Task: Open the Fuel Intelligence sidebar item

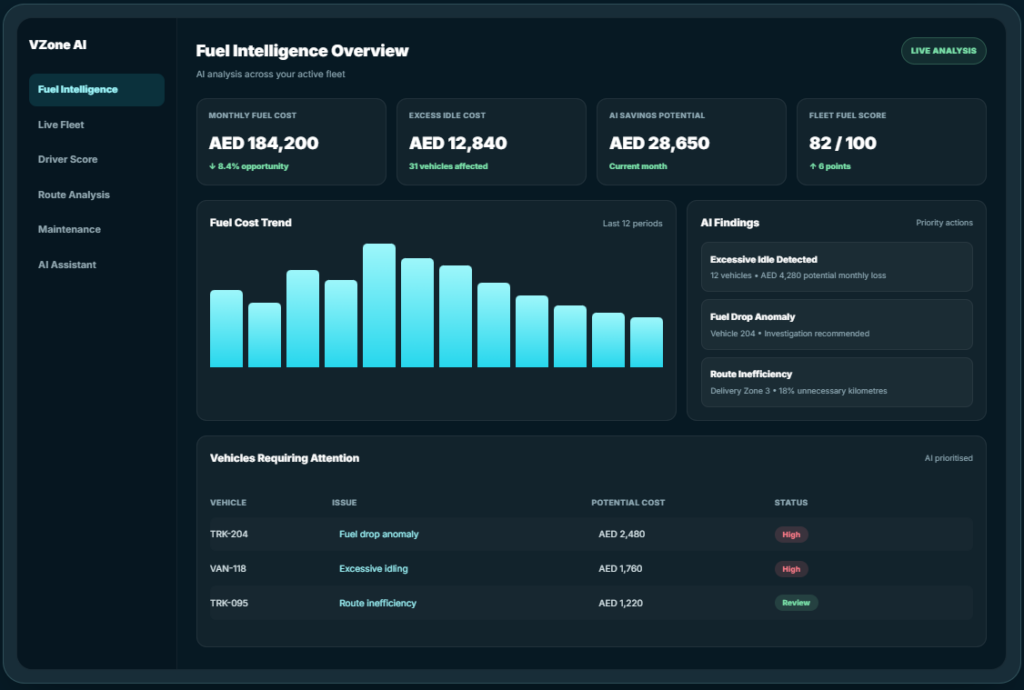Action: (x=97, y=89)
